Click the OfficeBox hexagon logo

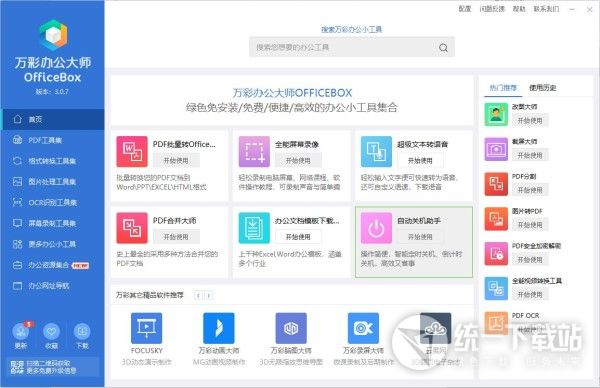[53, 34]
